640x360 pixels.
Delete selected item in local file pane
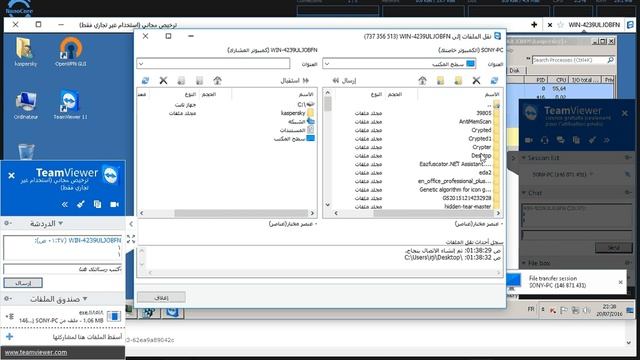pyautogui.click(x=476, y=80)
